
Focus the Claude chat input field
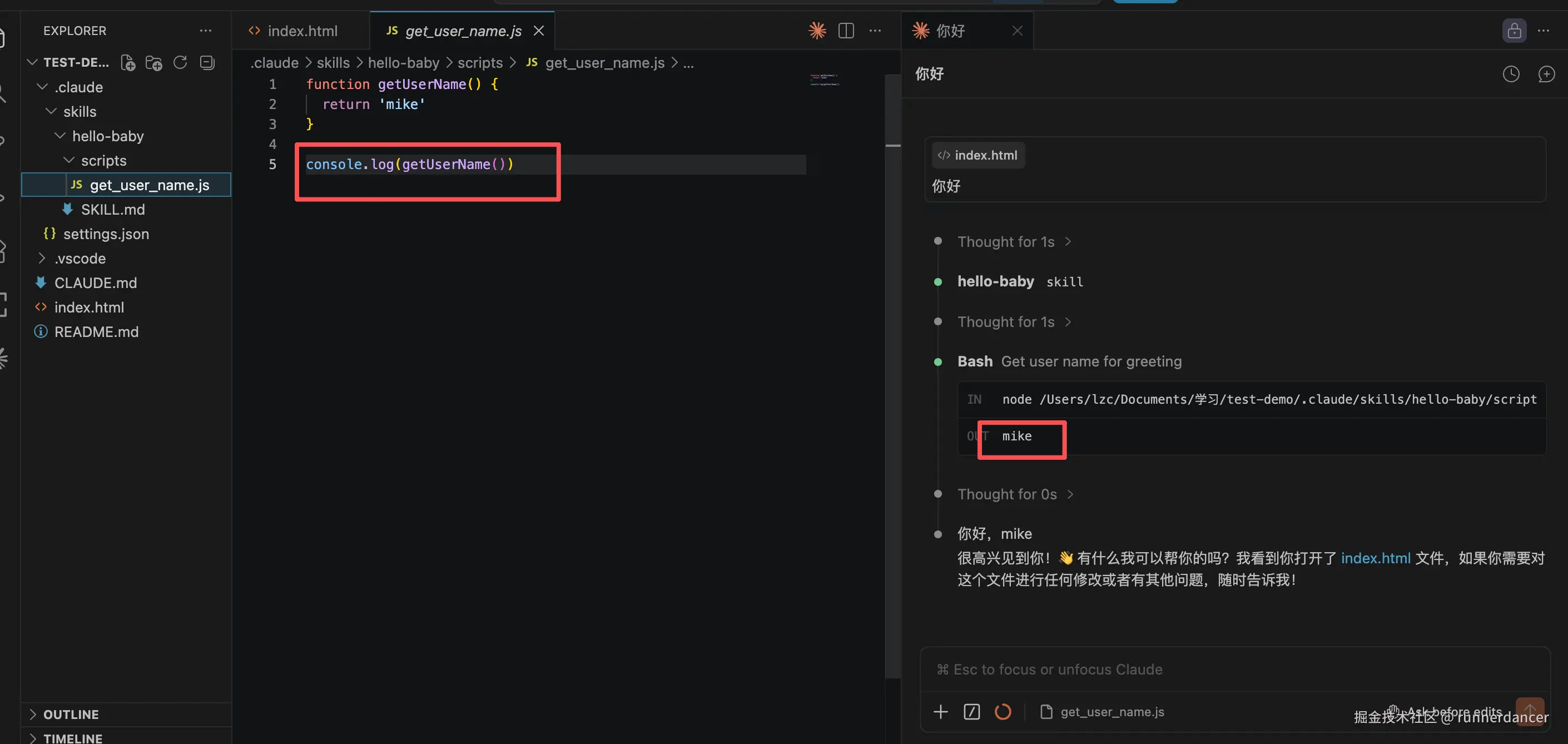(1234, 669)
